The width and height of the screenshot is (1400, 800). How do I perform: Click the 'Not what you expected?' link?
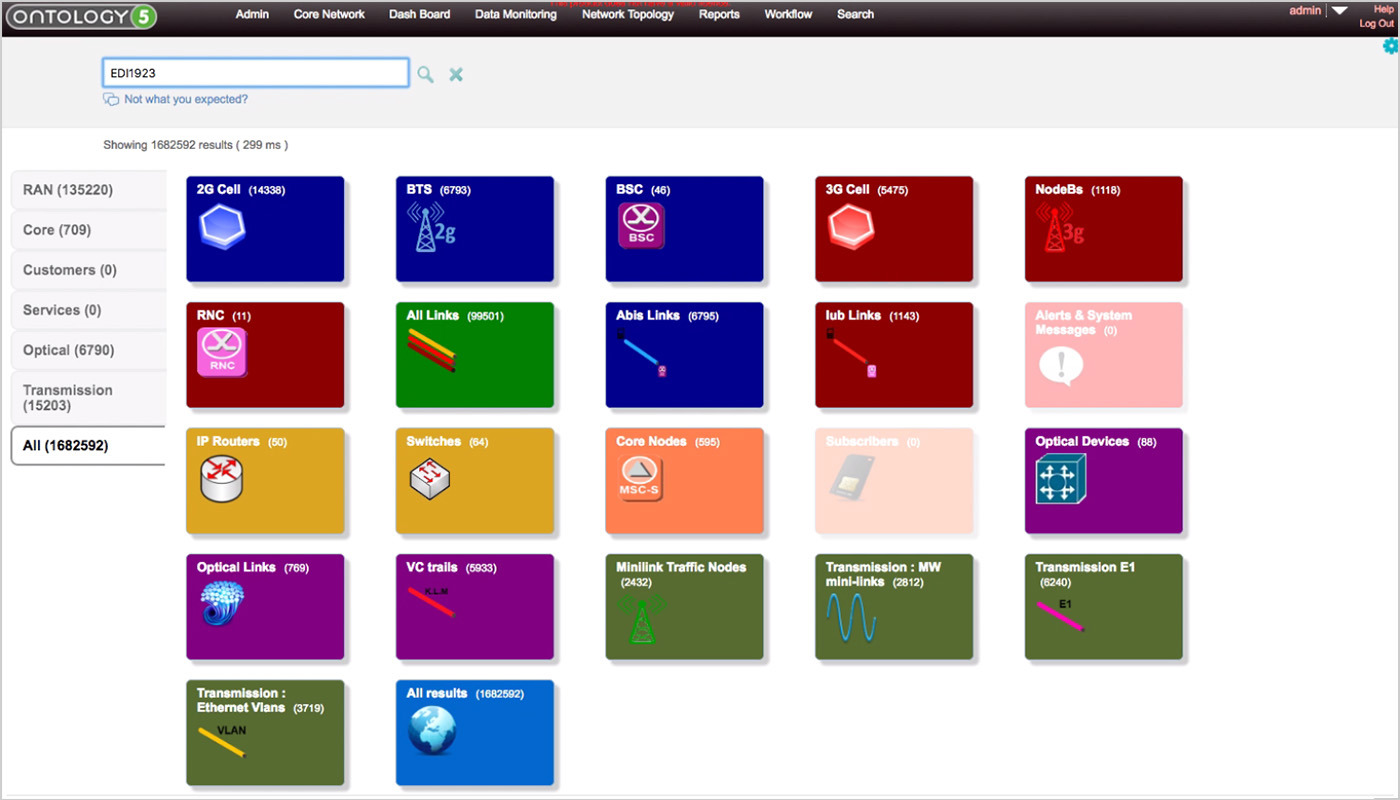(x=185, y=99)
